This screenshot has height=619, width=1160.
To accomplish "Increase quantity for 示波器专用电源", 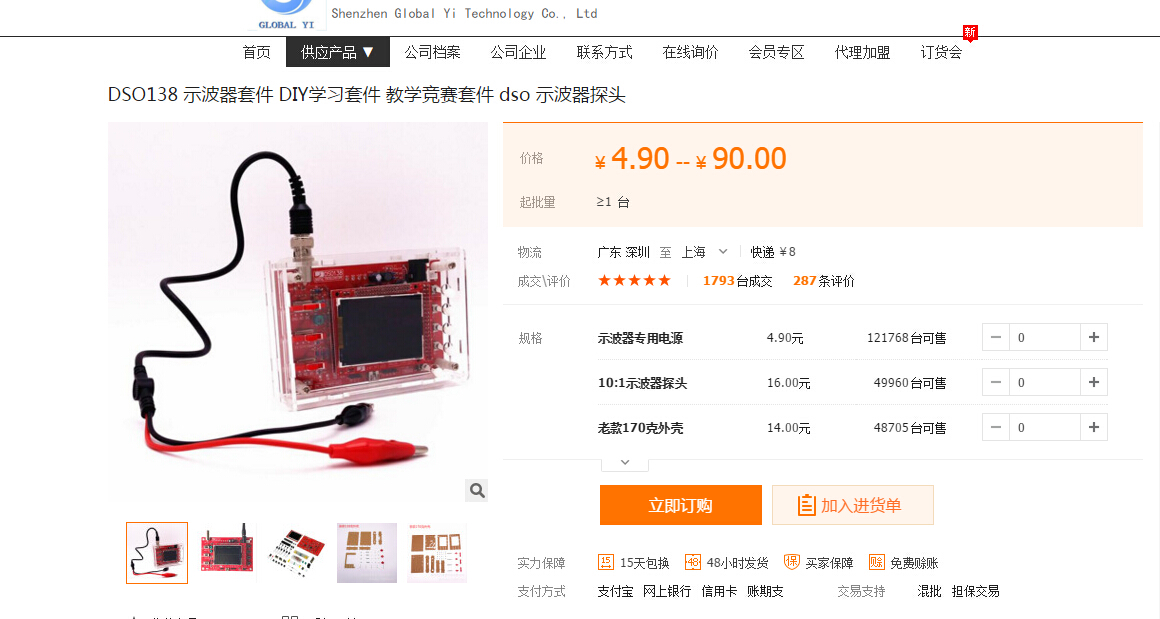I will pyautogui.click(x=1093, y=337).
